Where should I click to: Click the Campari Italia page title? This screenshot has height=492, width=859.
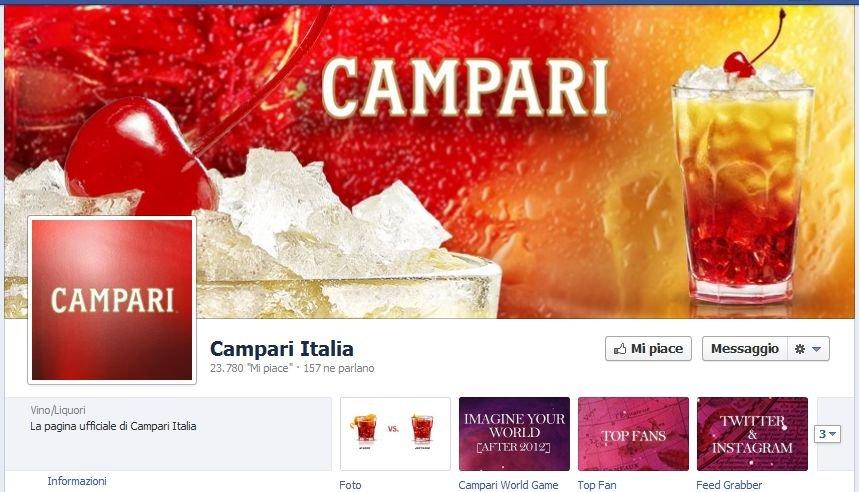point(282,348)
